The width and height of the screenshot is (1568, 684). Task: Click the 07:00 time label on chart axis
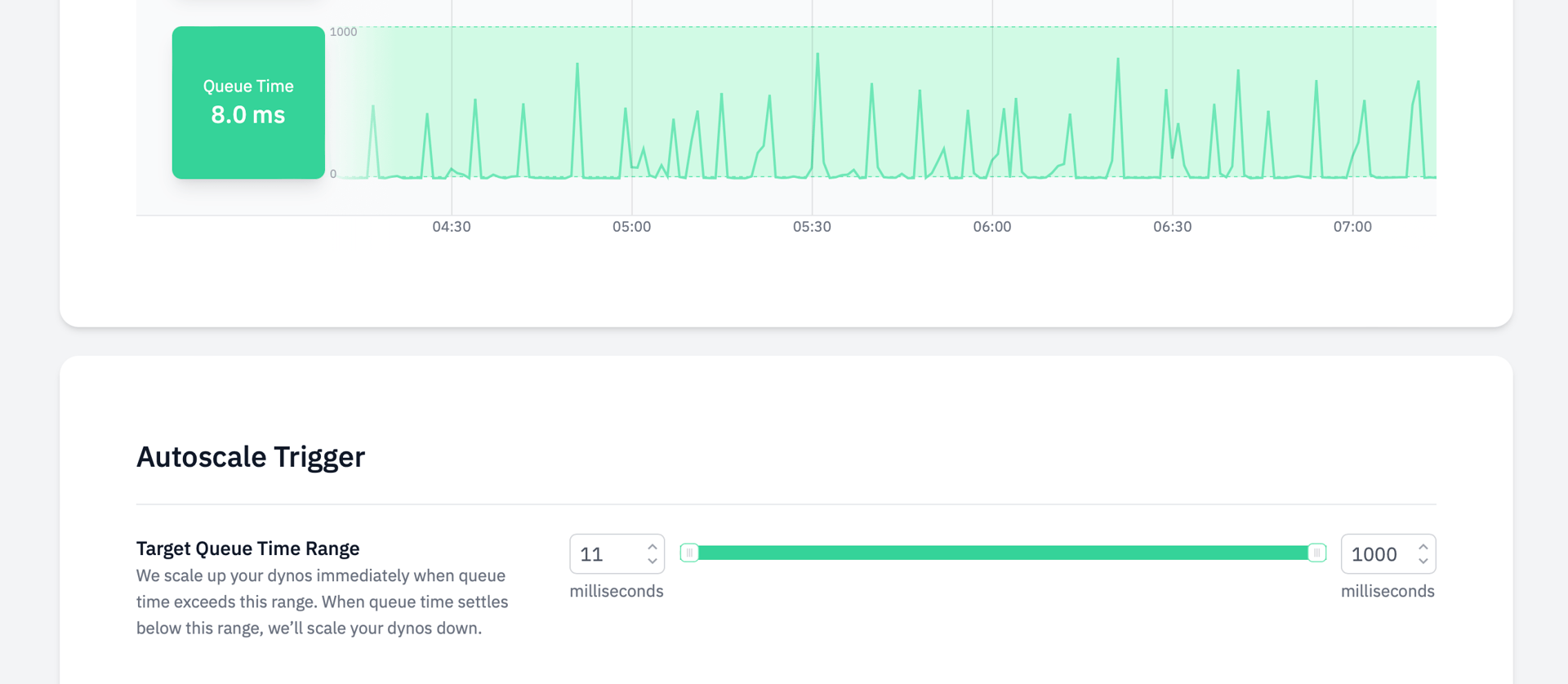tap(1352, 227)
